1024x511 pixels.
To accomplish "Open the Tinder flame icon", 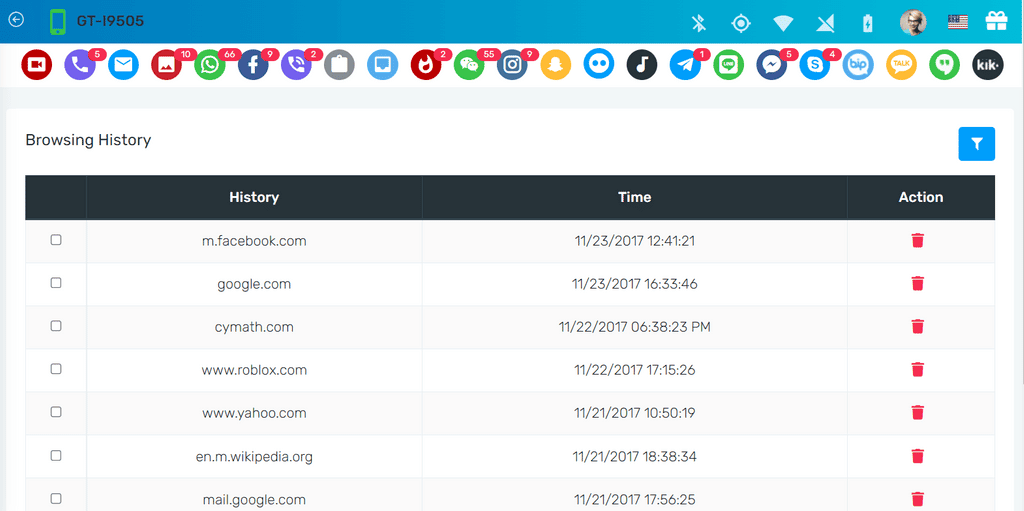I will click(x=426, y=65).
